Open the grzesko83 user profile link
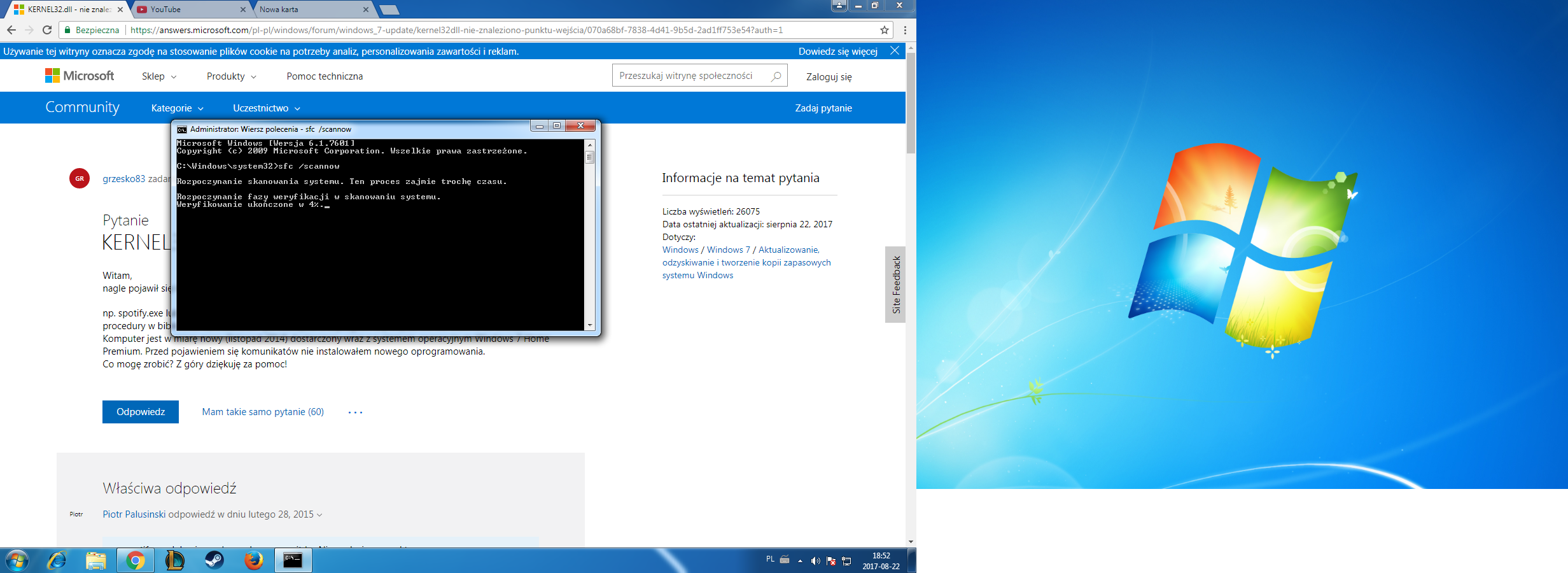 (124, 179)
